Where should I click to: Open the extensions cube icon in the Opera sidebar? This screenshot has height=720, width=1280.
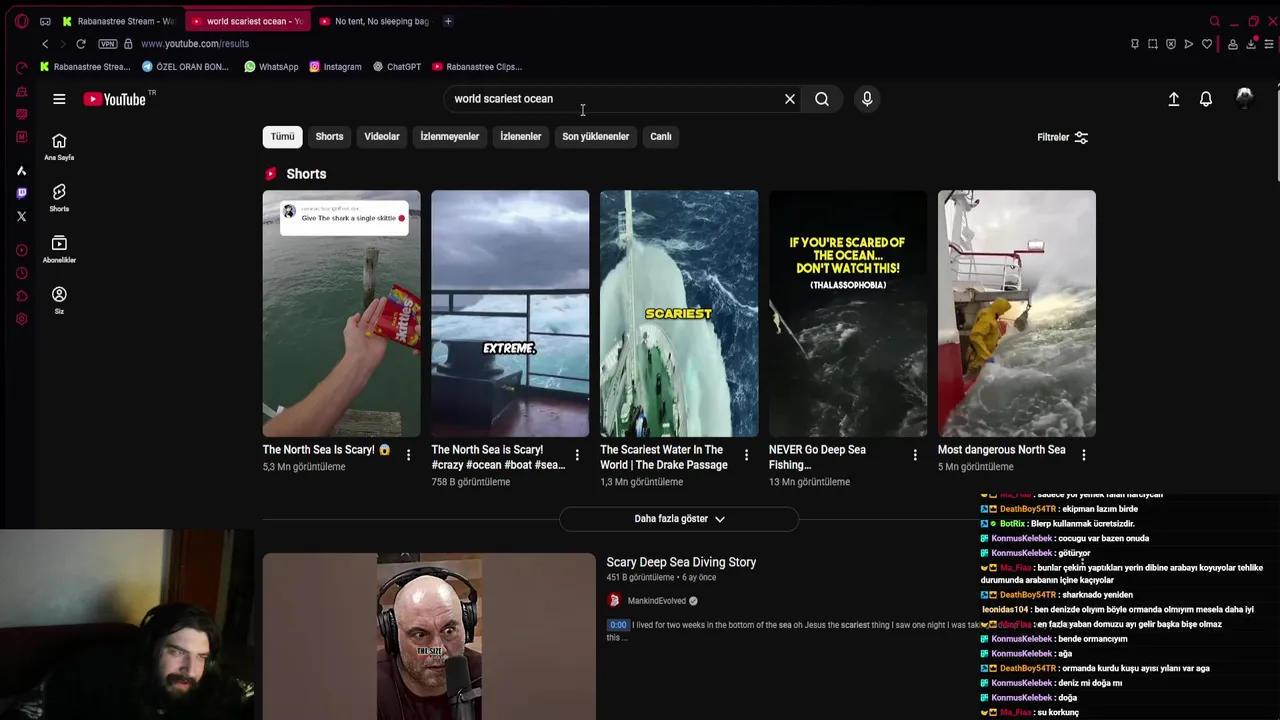tap(21, 296)
